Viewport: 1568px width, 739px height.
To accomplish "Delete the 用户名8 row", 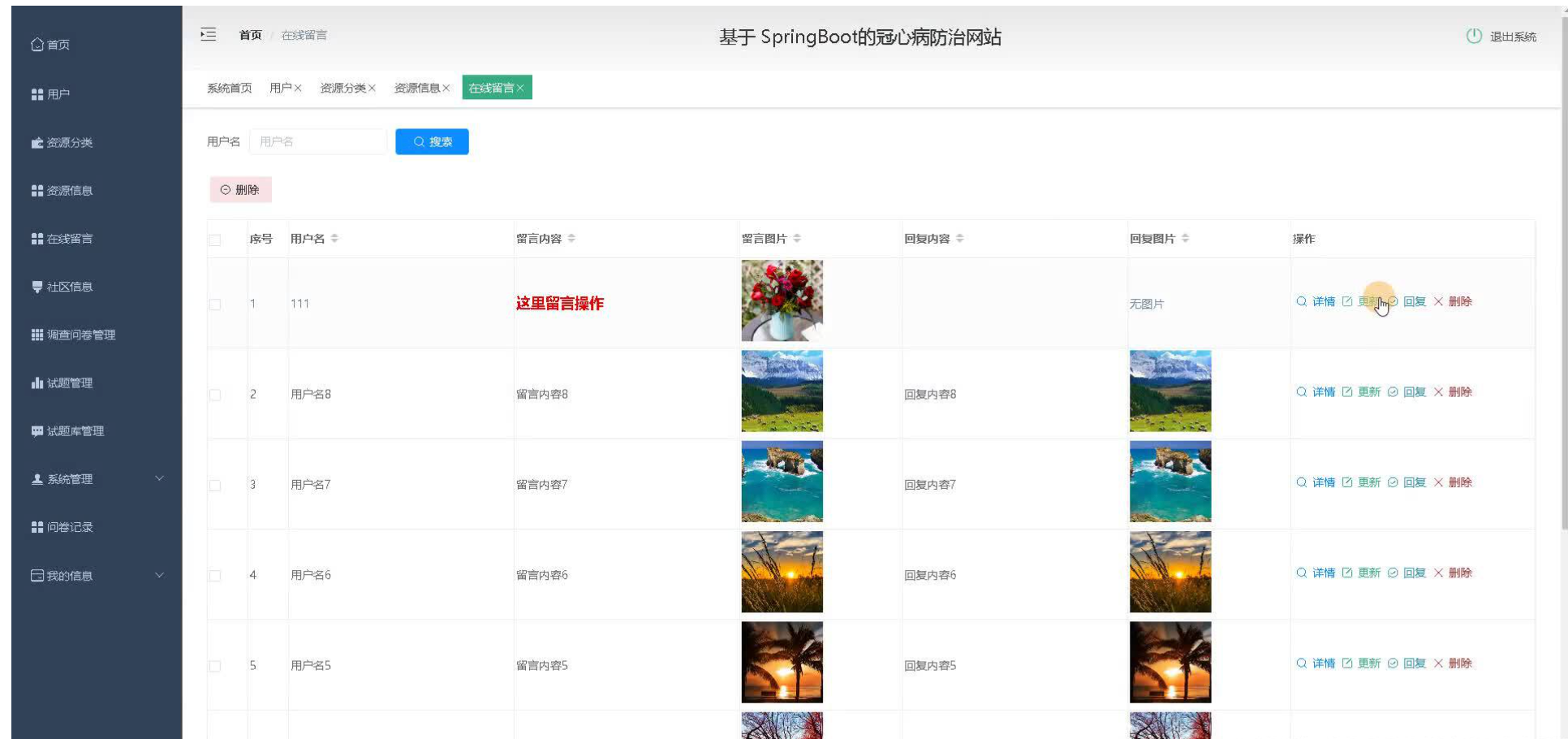I will tap(1453, 392).
